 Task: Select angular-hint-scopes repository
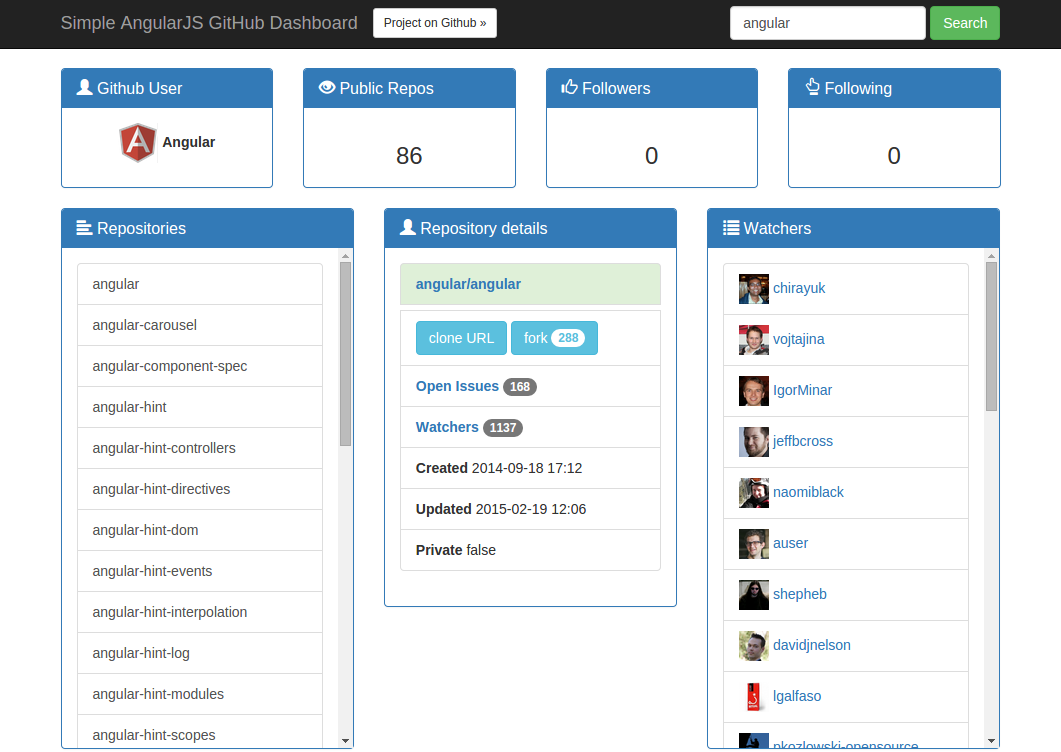point(200,732)
